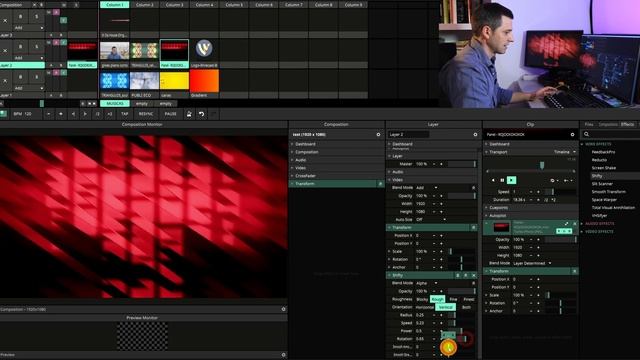Toggle Bypass B on Layer 2
The width and height of the screenshot is (640, 360).
(x=20, y=47)
